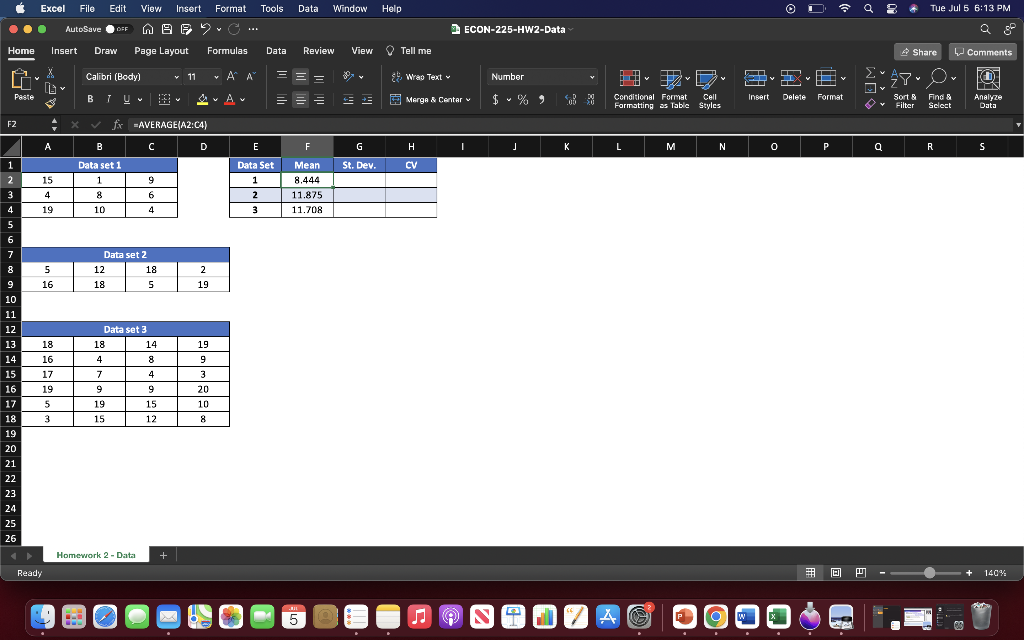Select the Homework 2 - Data sheet tab

(x=96, y=555)
